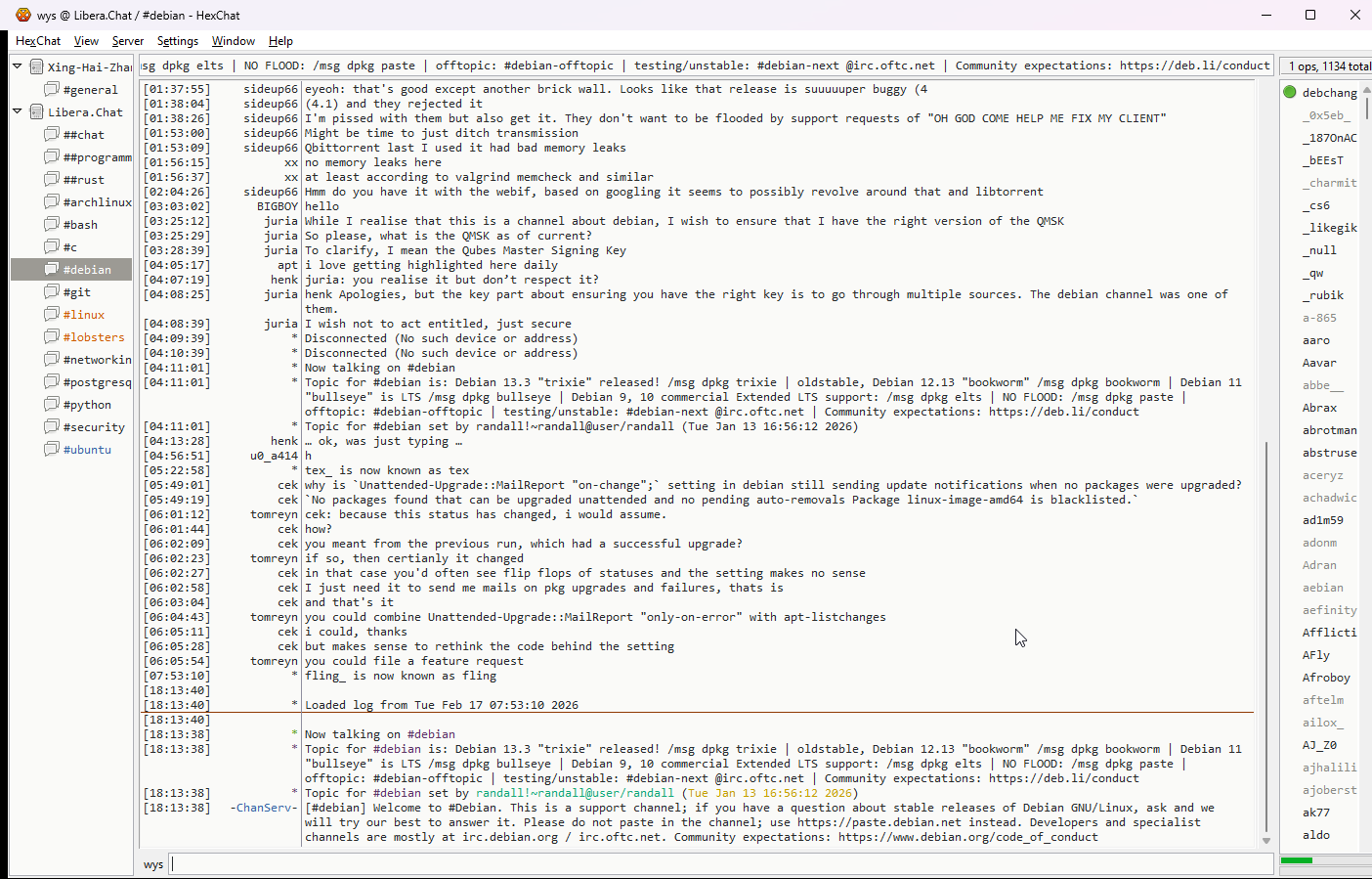Open the #networkin channel

tap(97, 360)
